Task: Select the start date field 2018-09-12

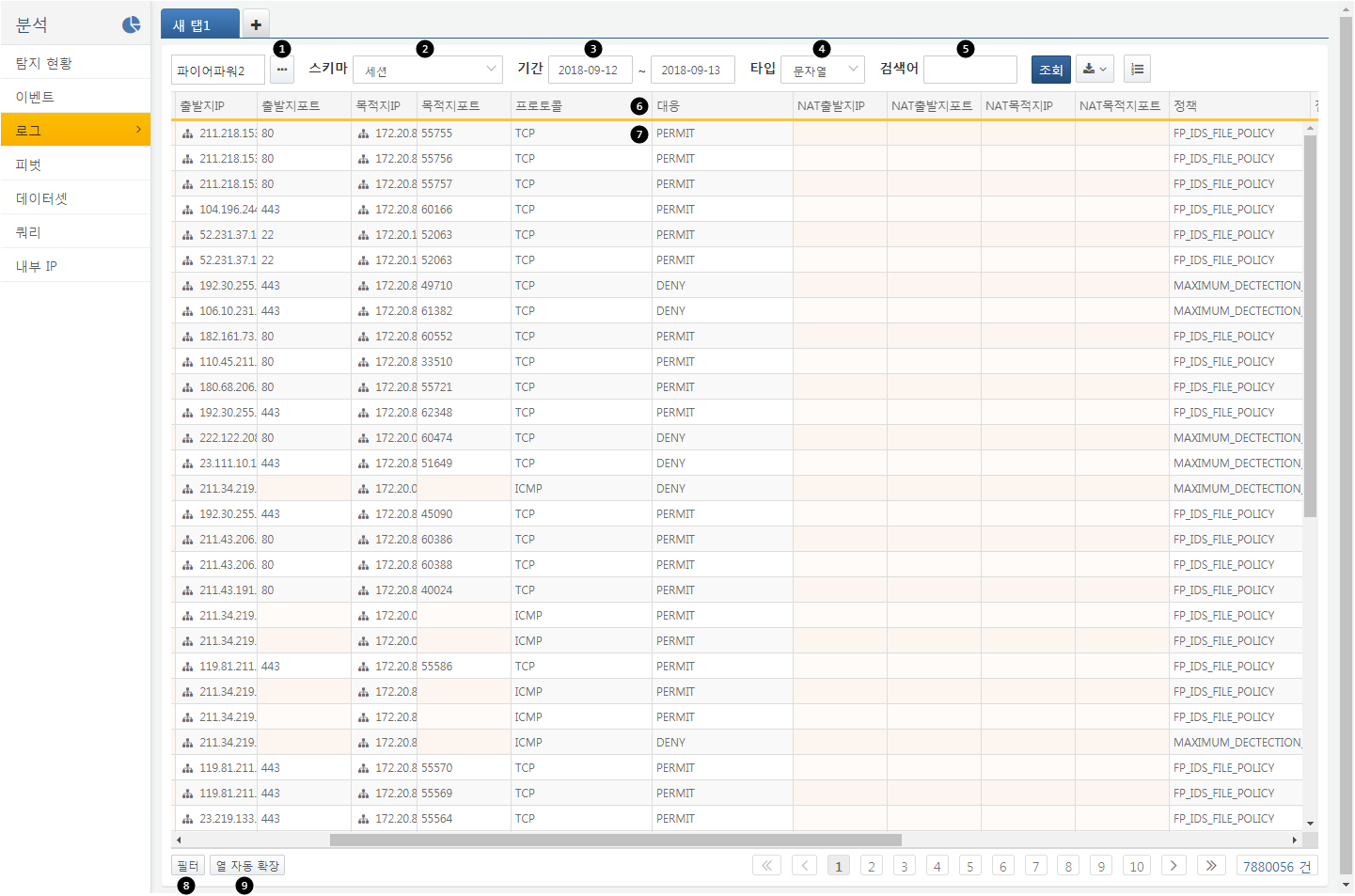Action: 590,70
